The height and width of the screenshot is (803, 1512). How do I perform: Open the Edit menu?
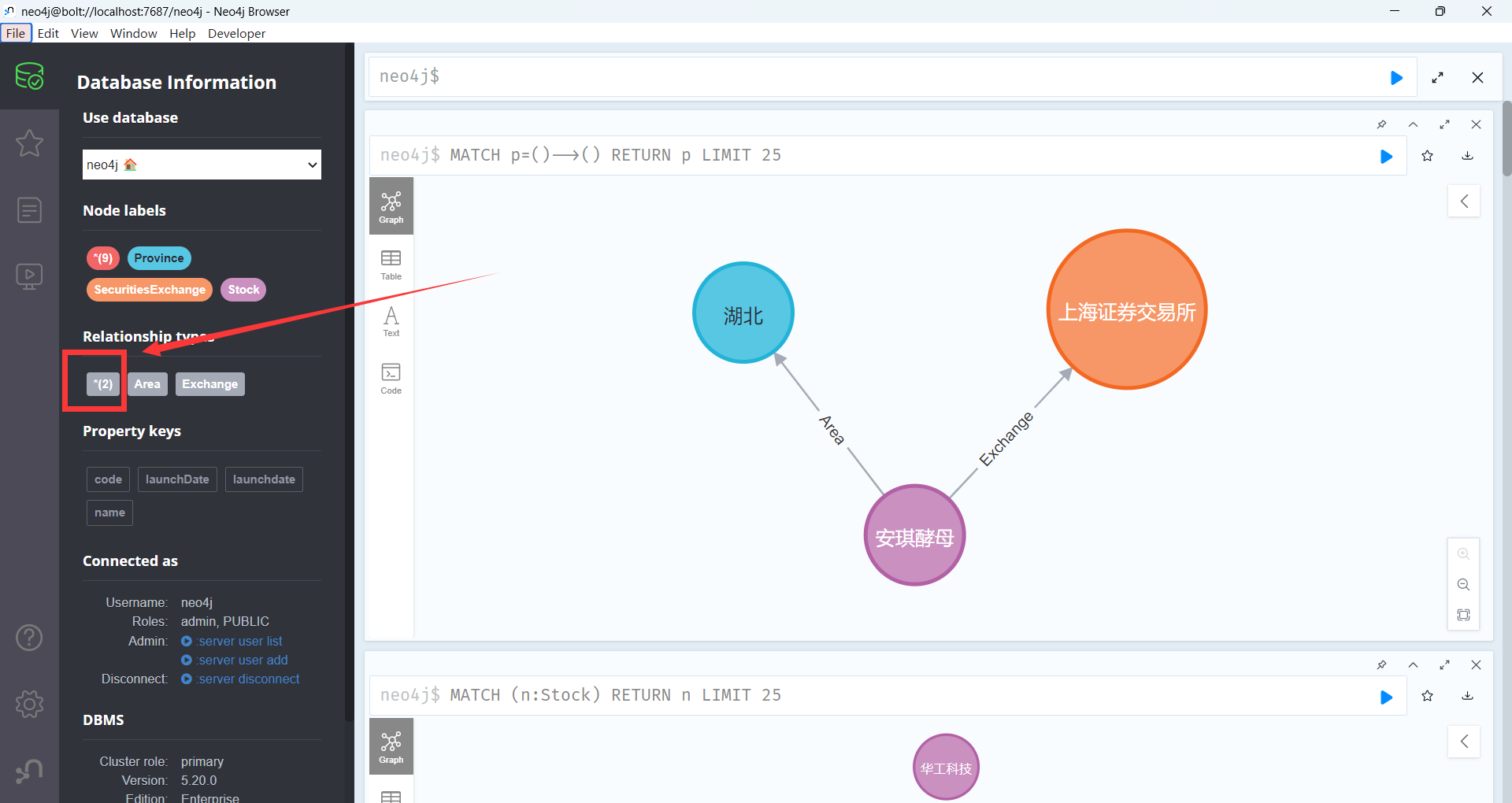pyautogui.click(x=48, y=33)
